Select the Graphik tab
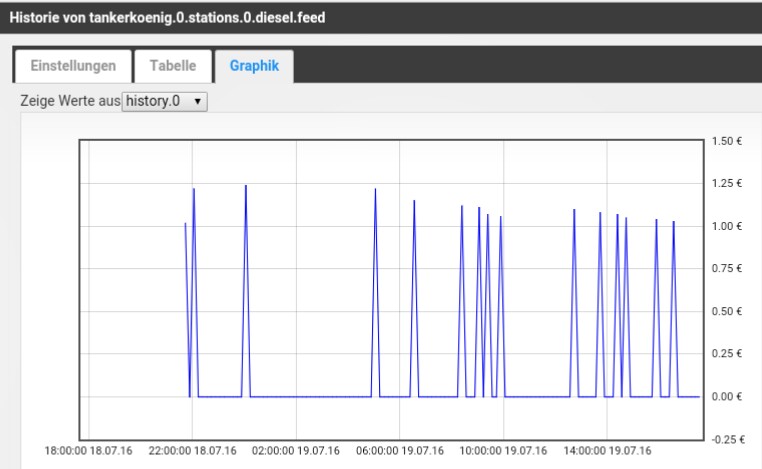The height and width of the screenshot is (469, 762). click(x=254, y=67)
